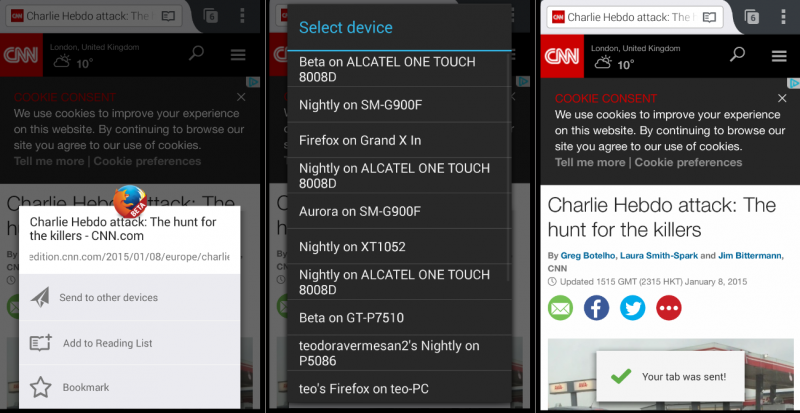Viewport: 800px width, 413px height.
Task: Share article via Facebook icon
Action: [x=596, y=308]
